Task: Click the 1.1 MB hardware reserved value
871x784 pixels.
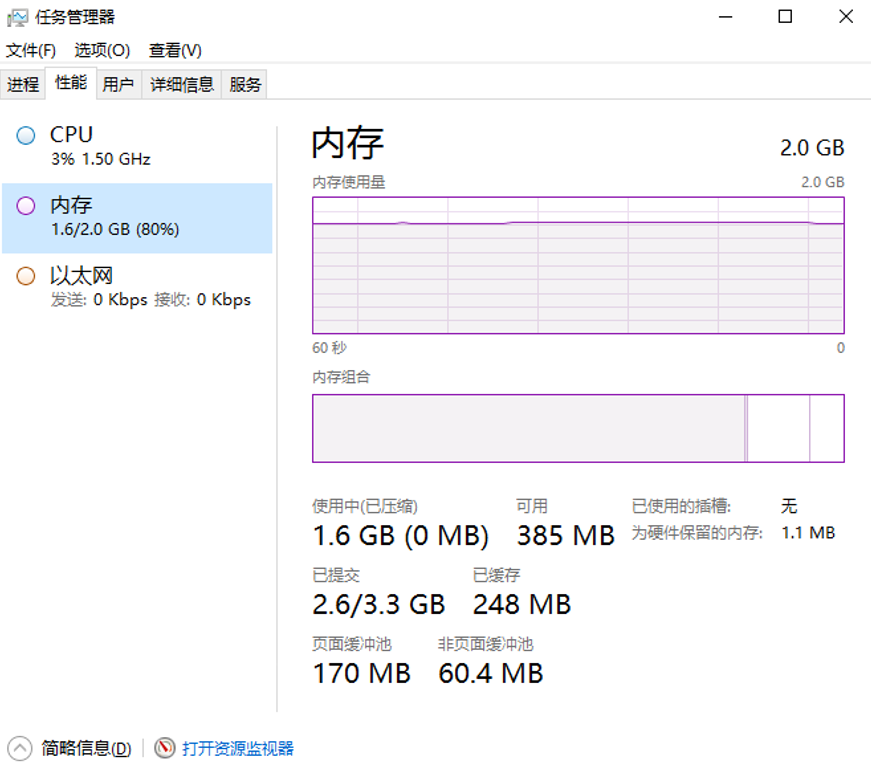Action: tap(808, 533)
